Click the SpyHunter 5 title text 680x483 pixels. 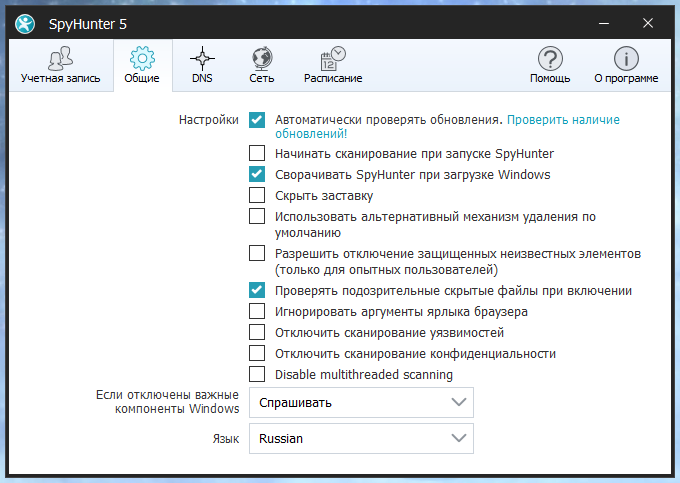pyautogui.click(x=88, y=24)
